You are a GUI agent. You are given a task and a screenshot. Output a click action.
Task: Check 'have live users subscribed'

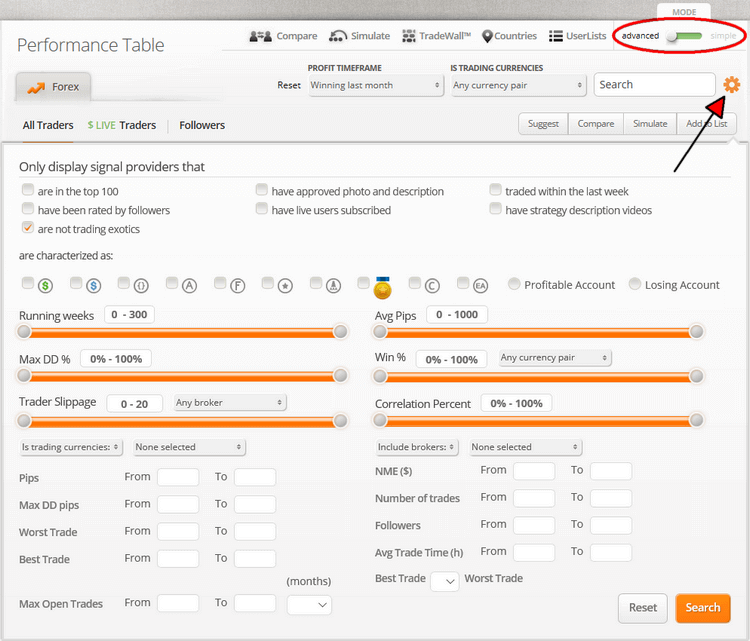(262, 208)
